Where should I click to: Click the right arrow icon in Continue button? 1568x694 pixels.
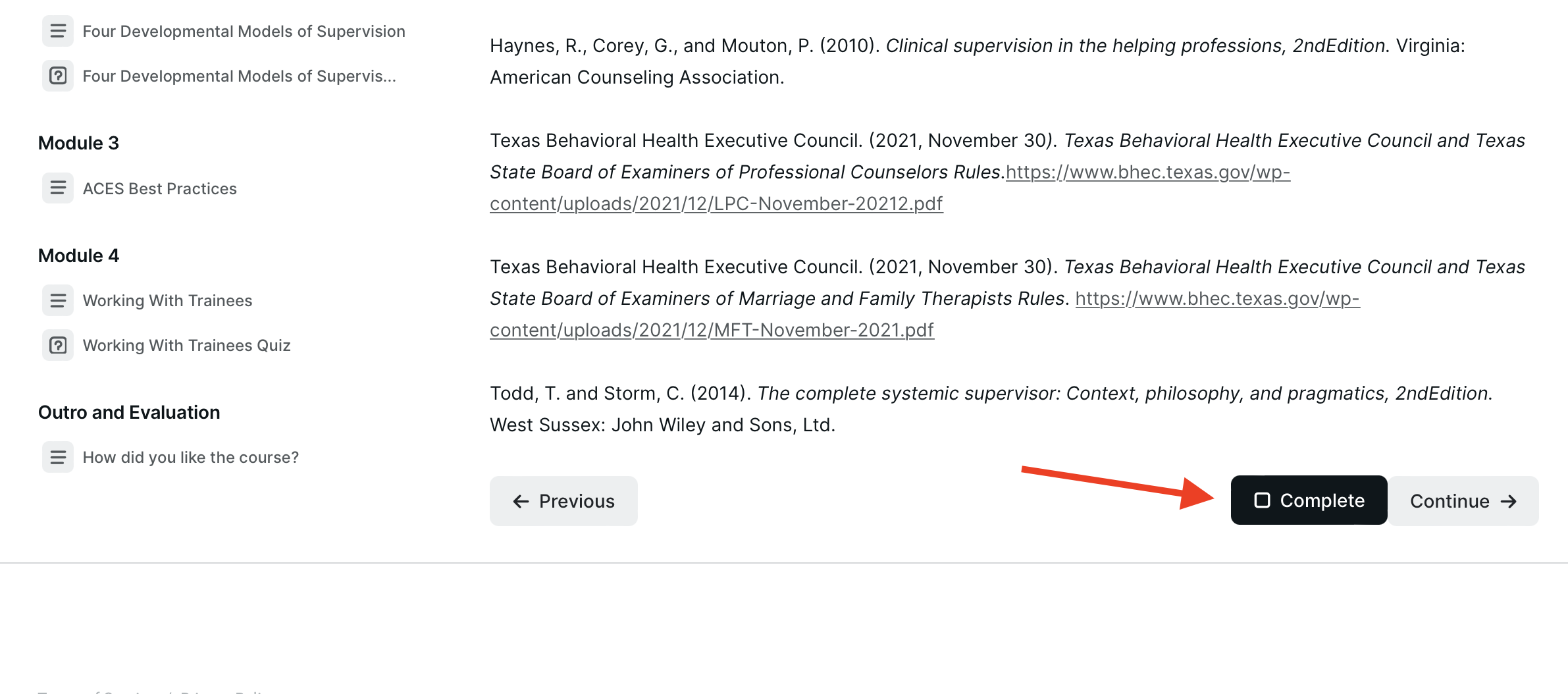[1509, 502]
